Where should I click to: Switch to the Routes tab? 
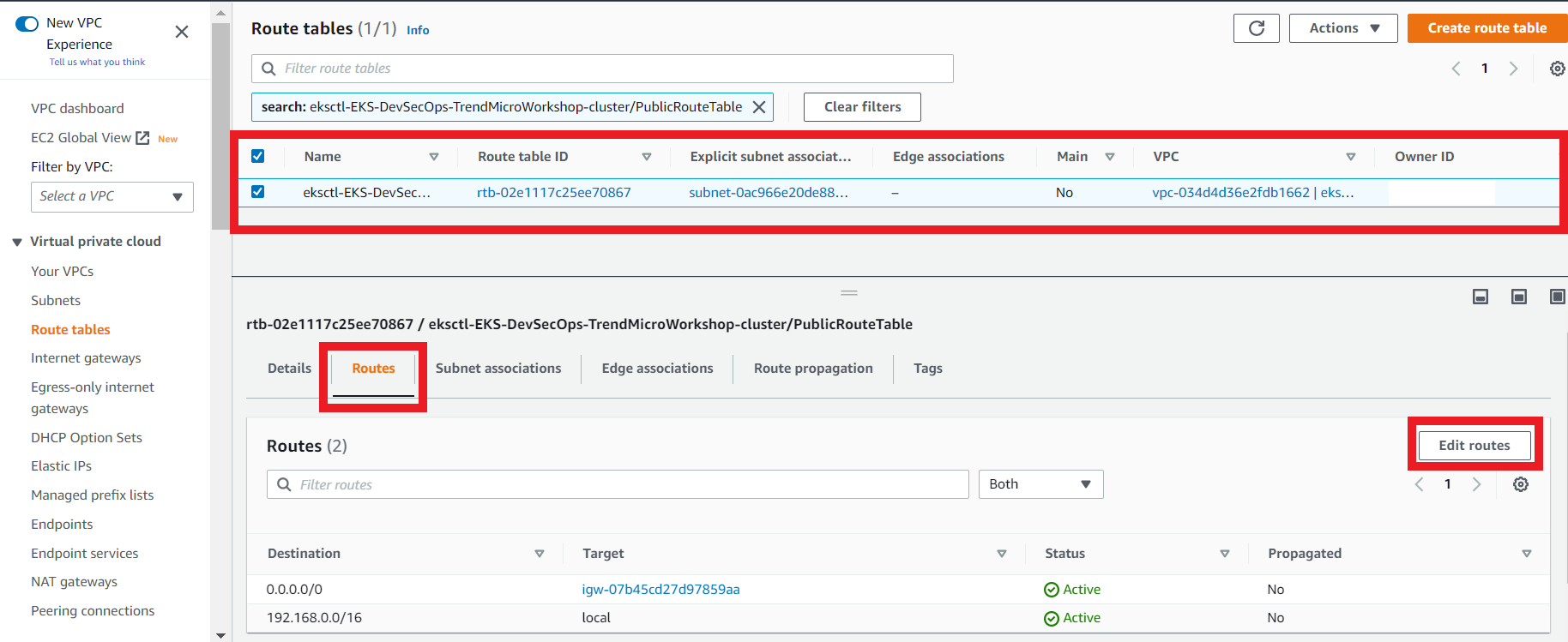pyautogui.click(x=373, y=368)
